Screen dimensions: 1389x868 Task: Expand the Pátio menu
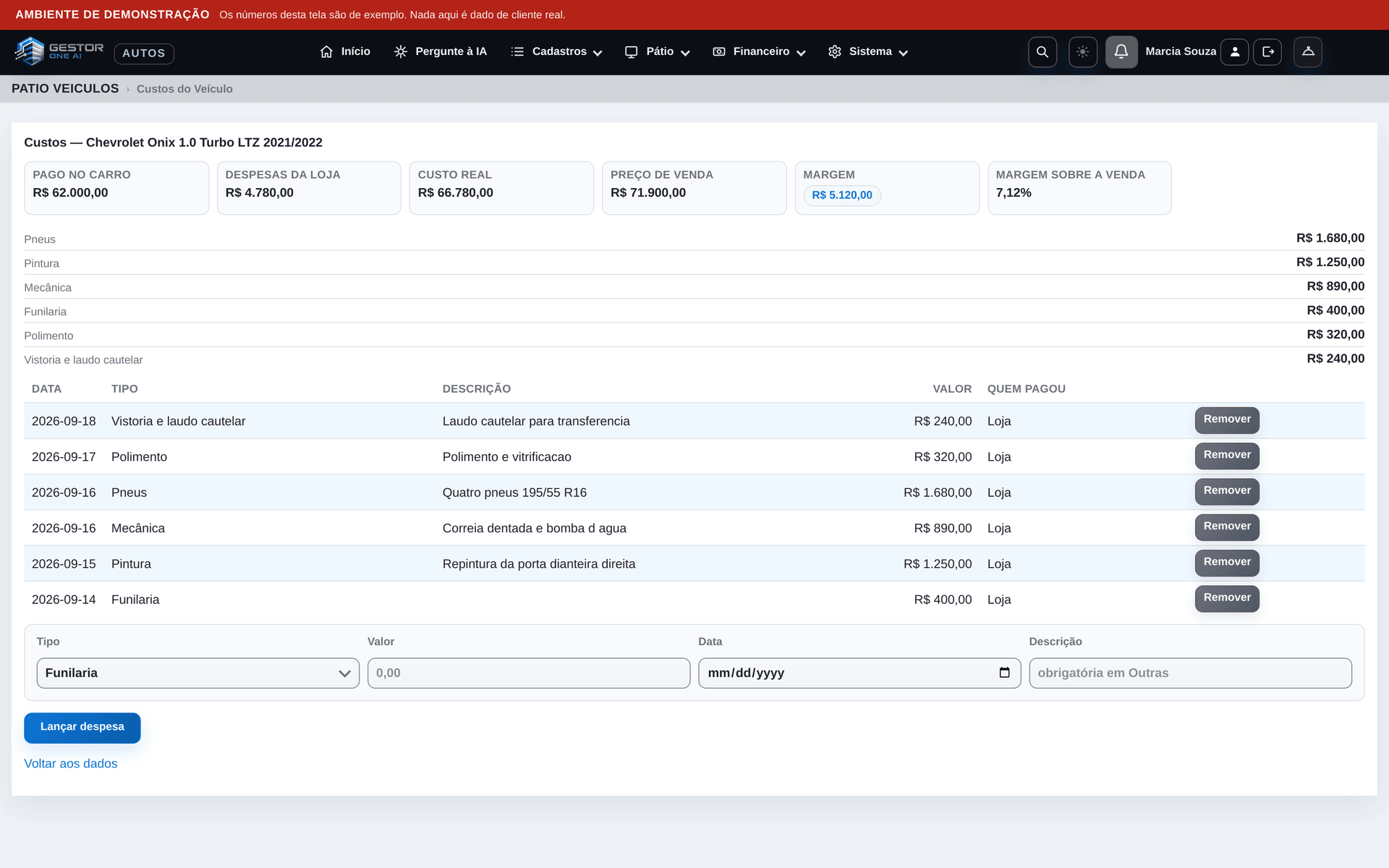657,51
